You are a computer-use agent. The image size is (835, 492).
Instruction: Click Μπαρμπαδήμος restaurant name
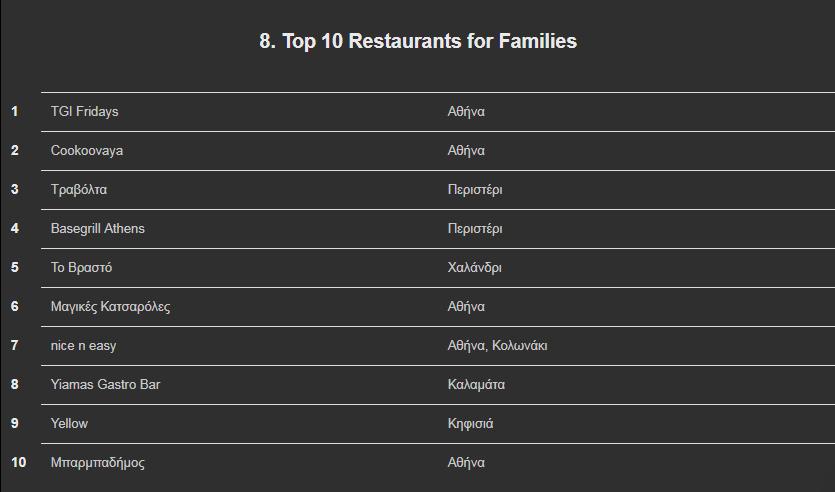pos(97,463)
